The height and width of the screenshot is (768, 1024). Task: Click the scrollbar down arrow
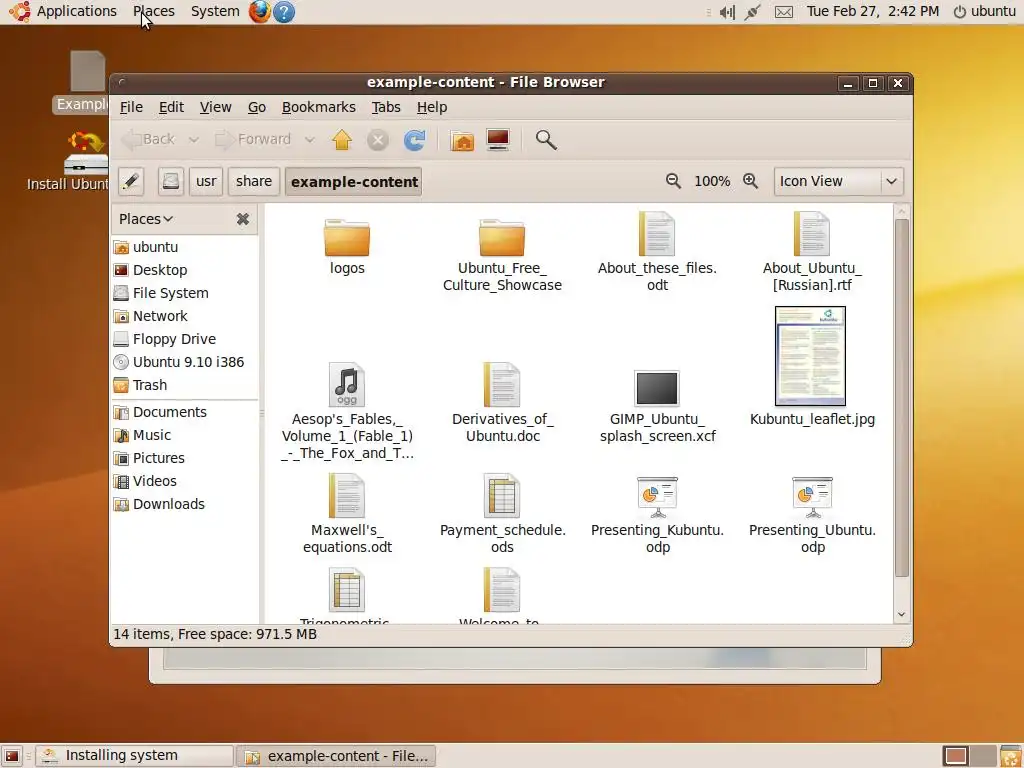(901, 615)
